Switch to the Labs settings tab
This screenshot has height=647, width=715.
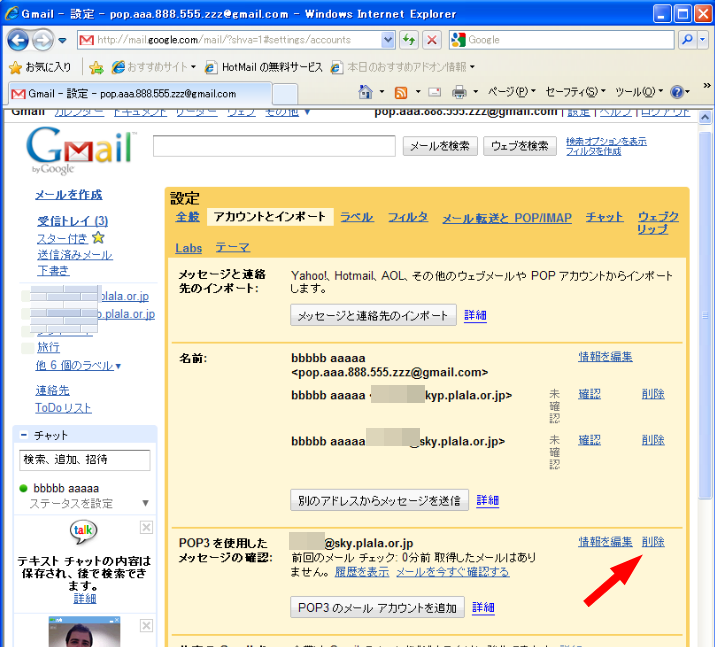coord(188,248)
